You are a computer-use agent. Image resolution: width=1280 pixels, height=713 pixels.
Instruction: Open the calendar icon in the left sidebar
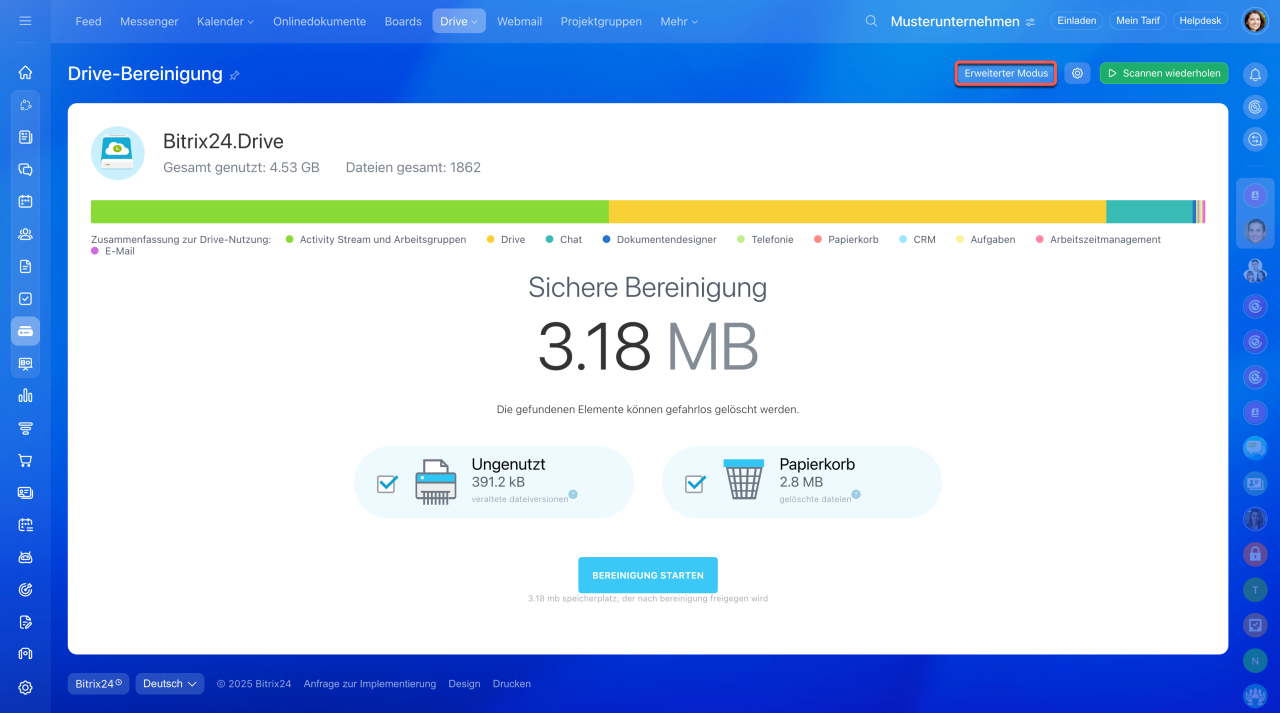pyautogui.click(x=25, y=201)
